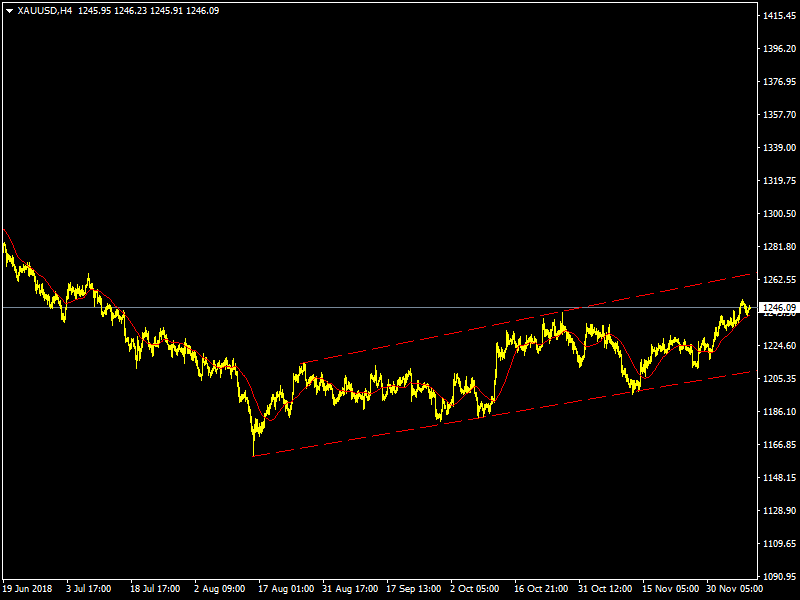This screenshot has width=800, height=600.
Task: Click the 1090.95 price scale label
Action: 778,577
